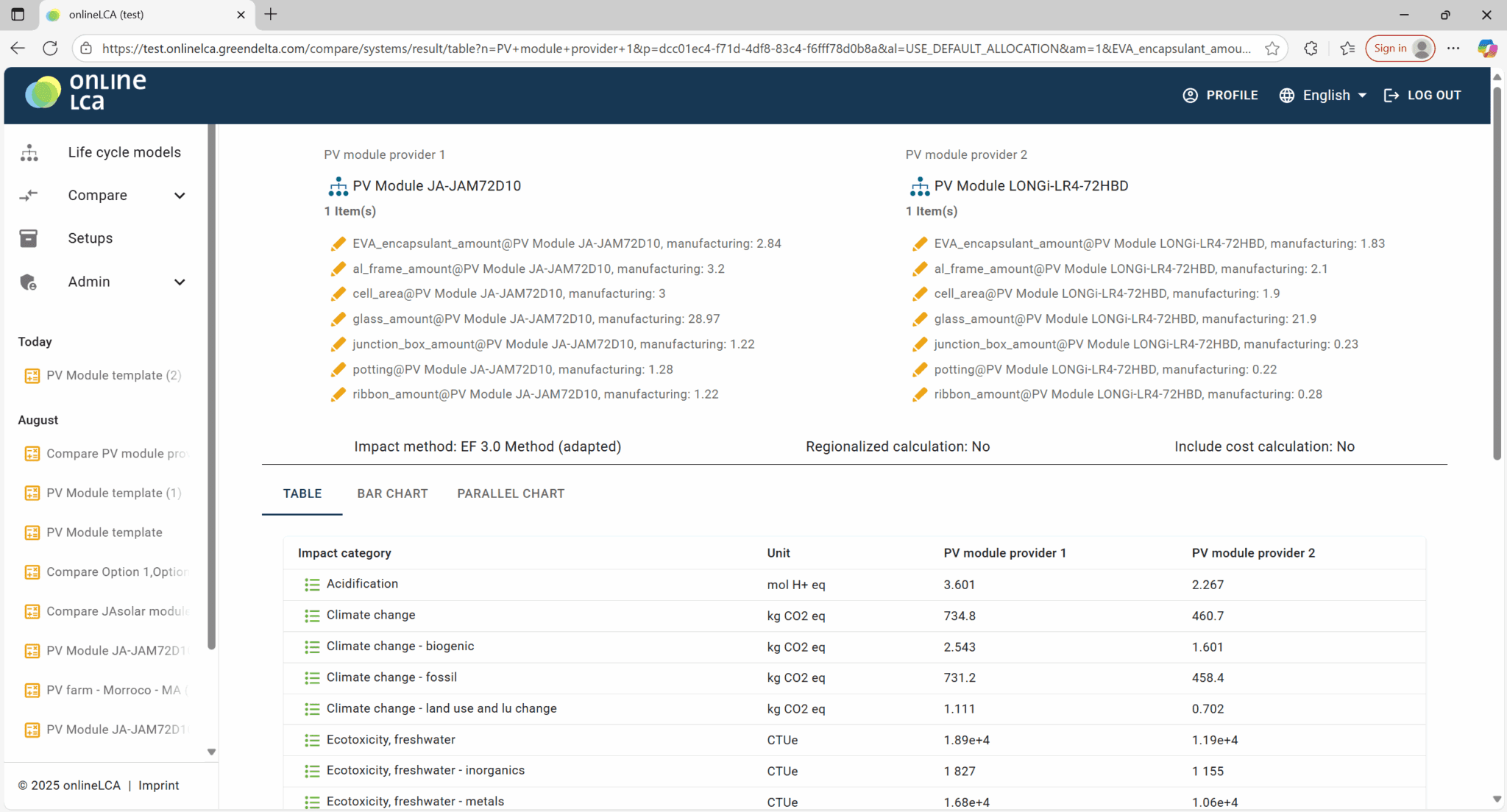Click product system icon for PV Module LONGi-LR4-72HBD
This screenshot has height=812, width=1507.
click(920, 186)
